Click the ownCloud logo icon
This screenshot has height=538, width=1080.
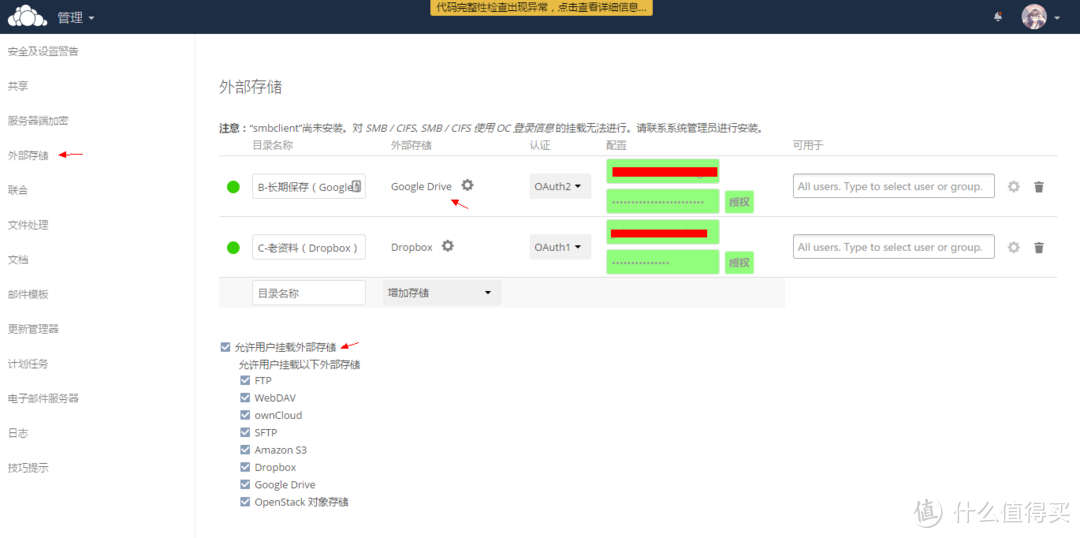pyautogui.click(x=28, y=18)
